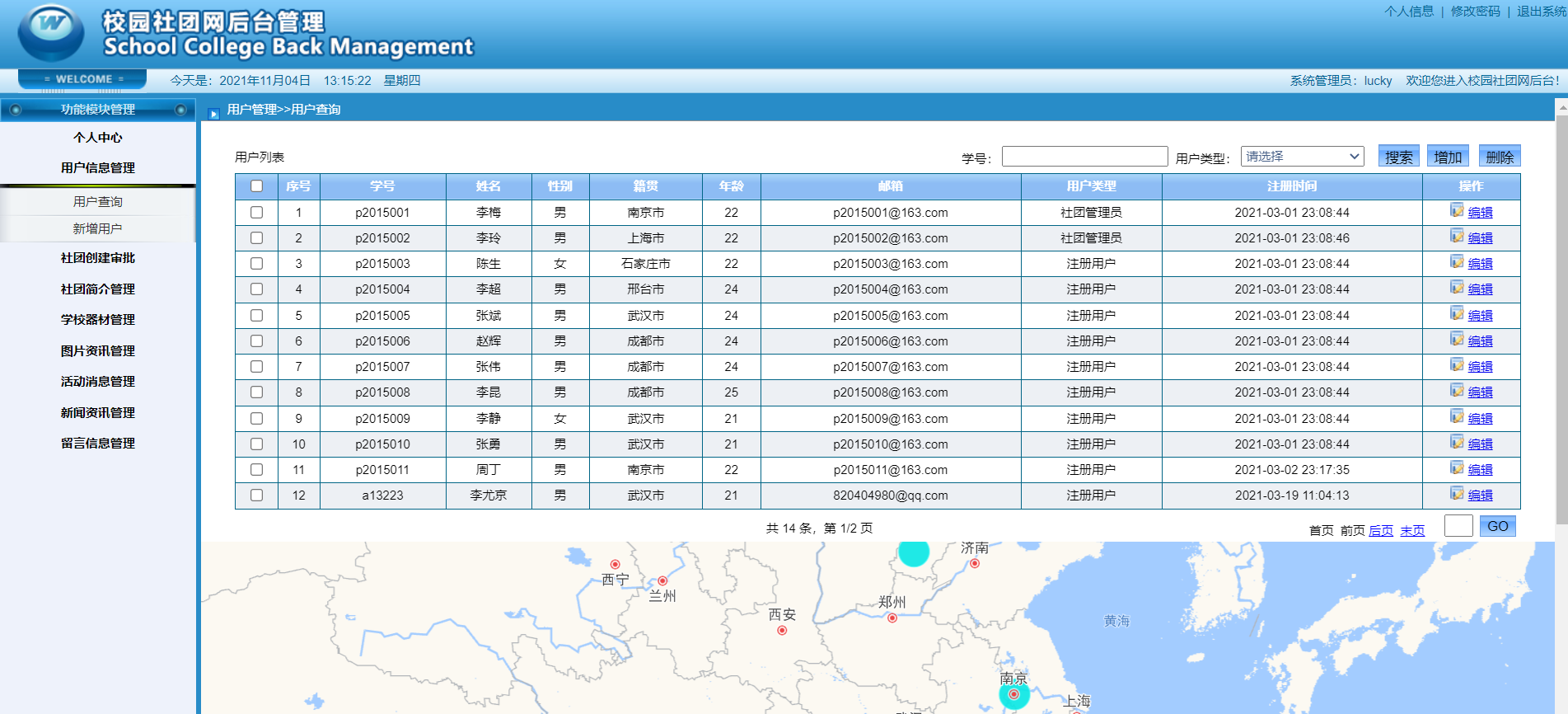Expand 图片资讯管理 sidebar section
This screenshot has width=1568, height=714.
[98, 351]
